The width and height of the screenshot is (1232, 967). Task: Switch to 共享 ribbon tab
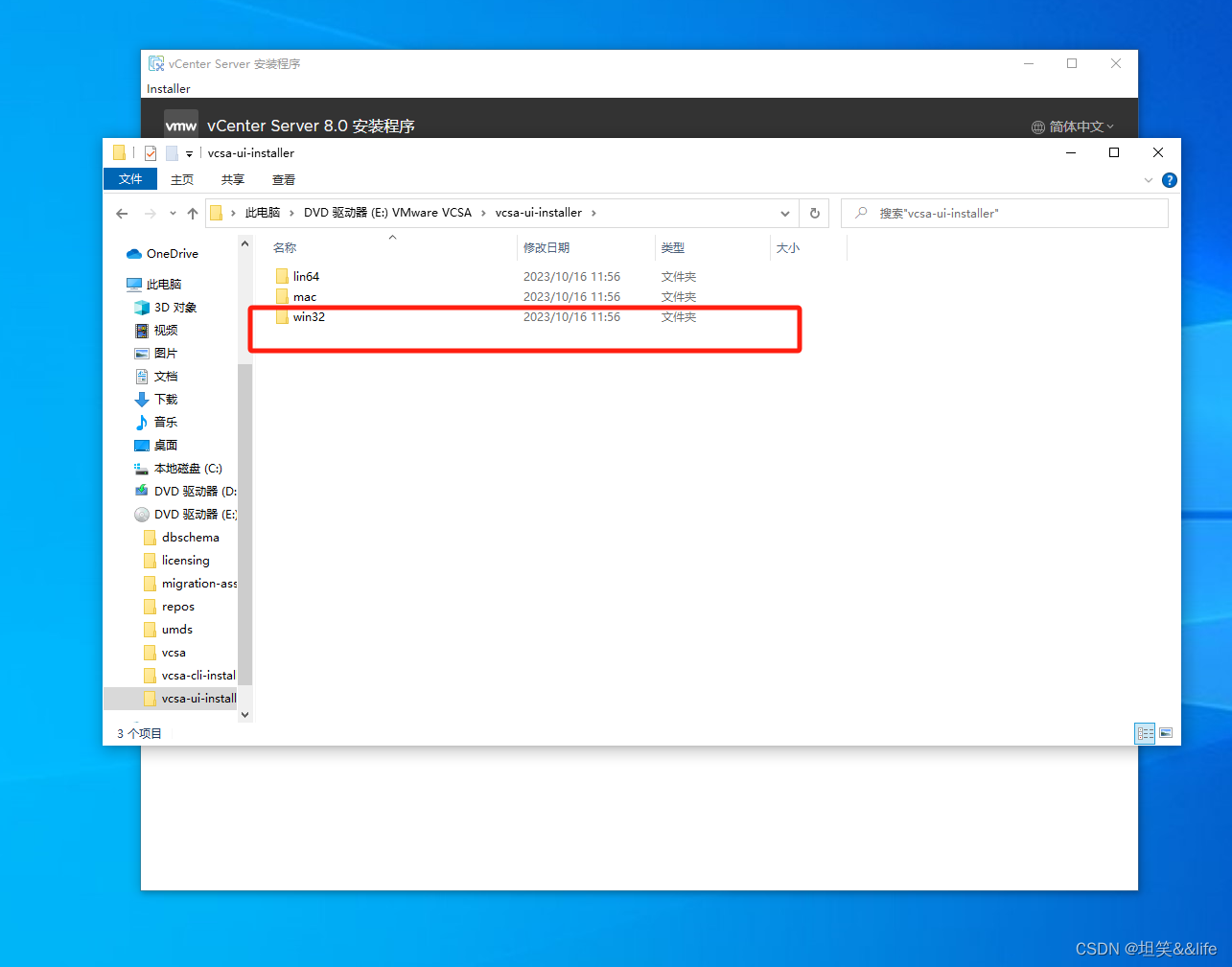tap(233, 179)
